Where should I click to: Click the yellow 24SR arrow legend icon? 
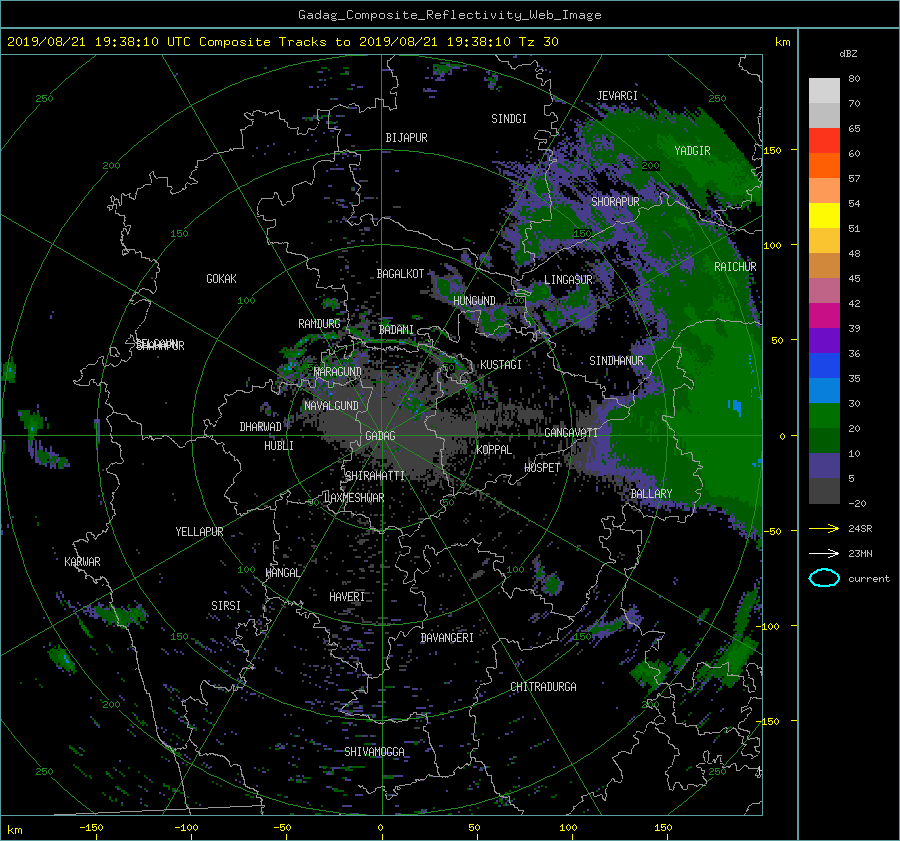(x=824, y=528)
